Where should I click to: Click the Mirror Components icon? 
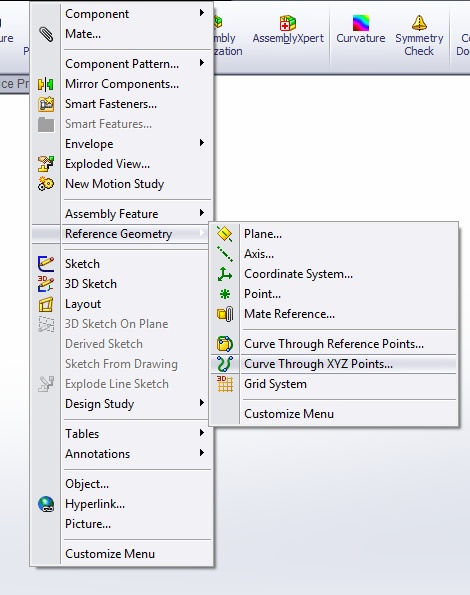click(x=46, y=84)
